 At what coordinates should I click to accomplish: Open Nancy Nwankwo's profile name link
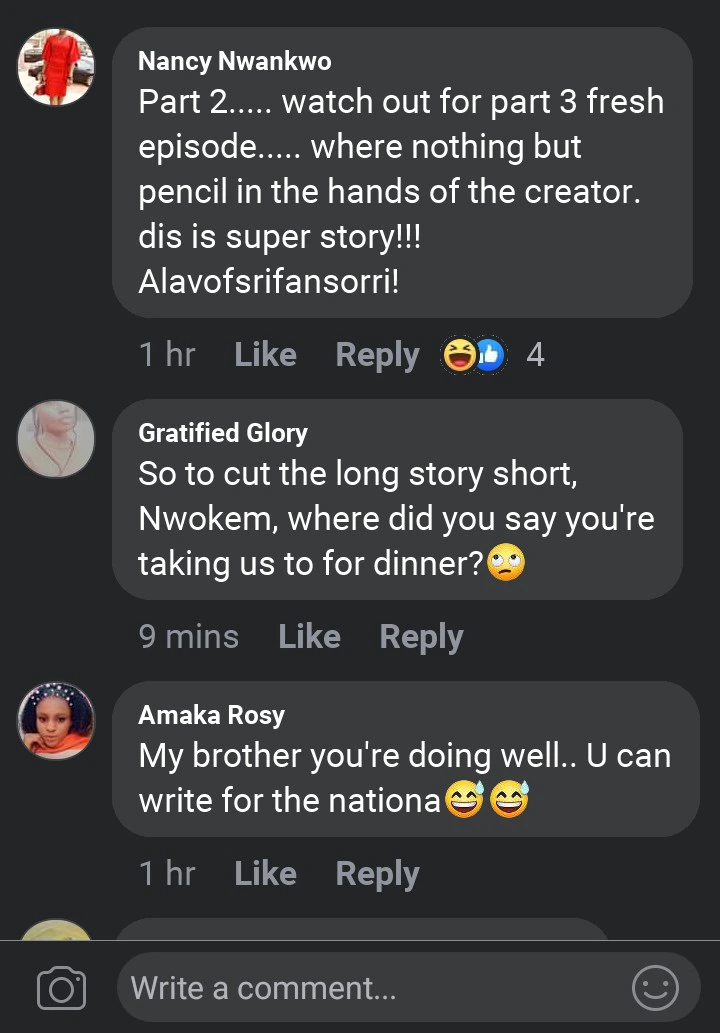pos(234,61)
